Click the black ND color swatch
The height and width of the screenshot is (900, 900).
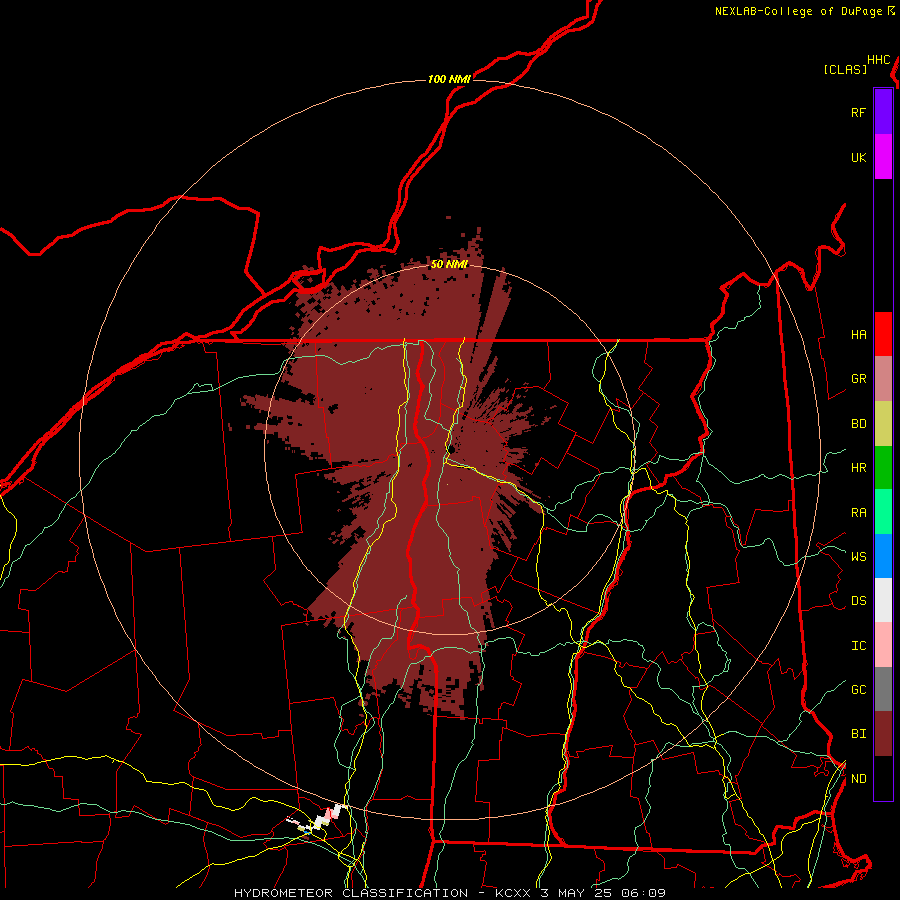(x=883, y=778)
